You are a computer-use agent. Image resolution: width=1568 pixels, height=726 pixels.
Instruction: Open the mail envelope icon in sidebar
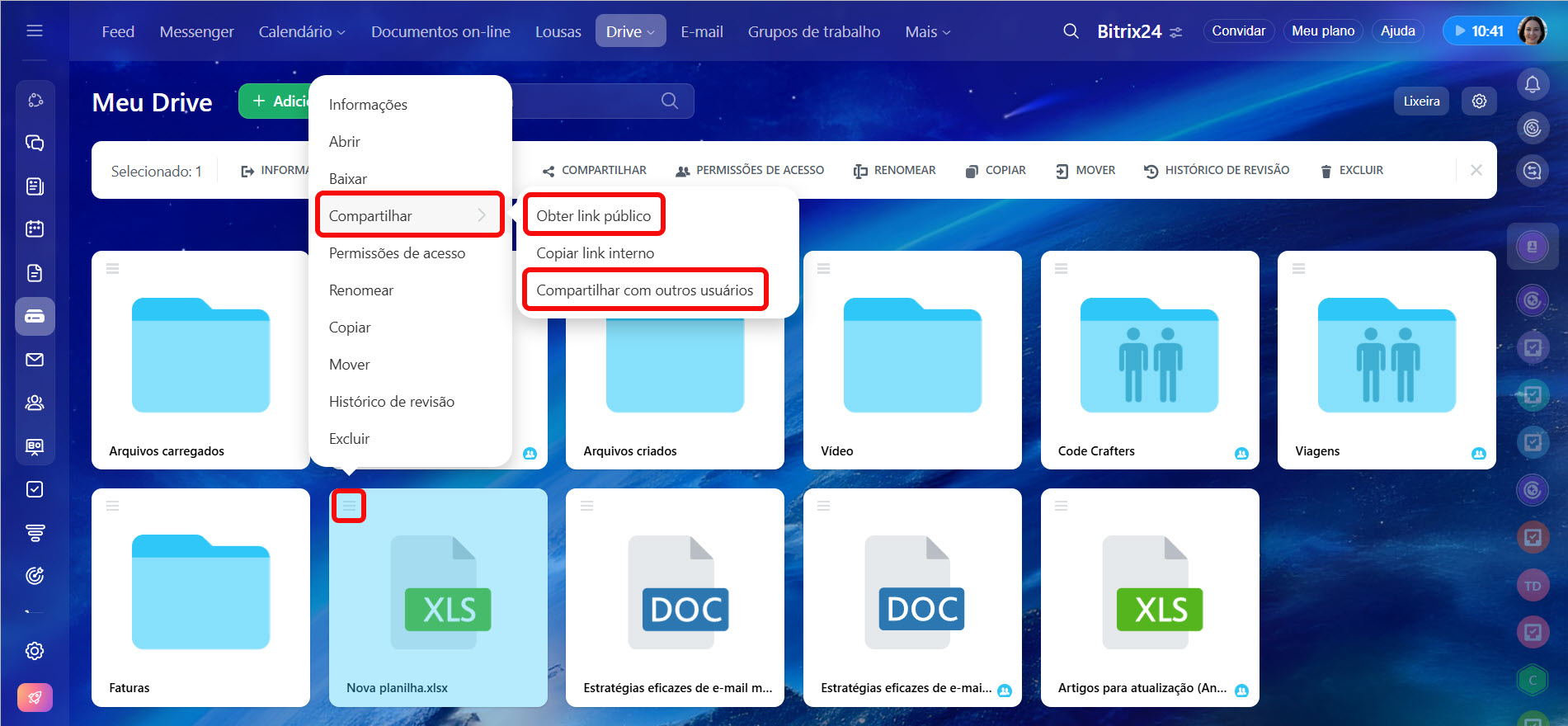[x=35, y=360]
